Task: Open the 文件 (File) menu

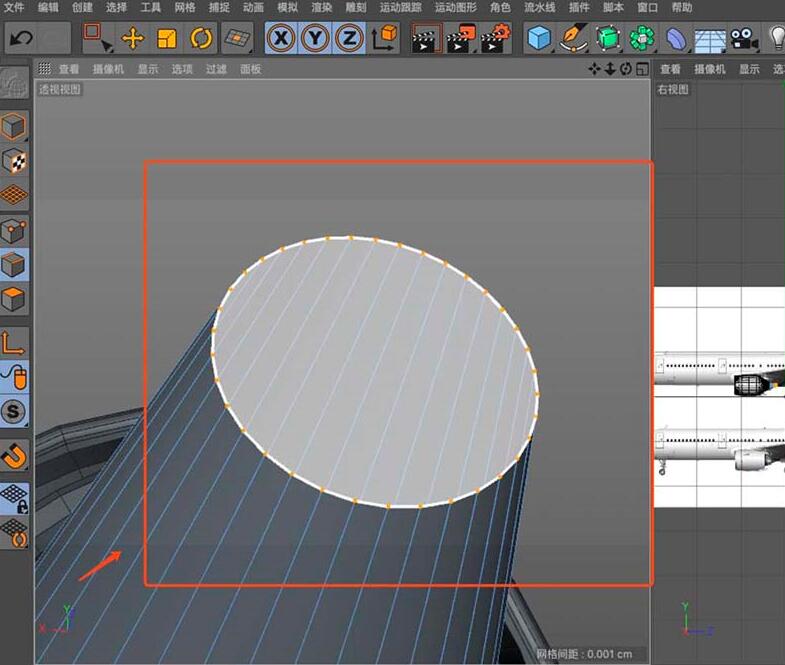Action: click(x=15, y=7)
